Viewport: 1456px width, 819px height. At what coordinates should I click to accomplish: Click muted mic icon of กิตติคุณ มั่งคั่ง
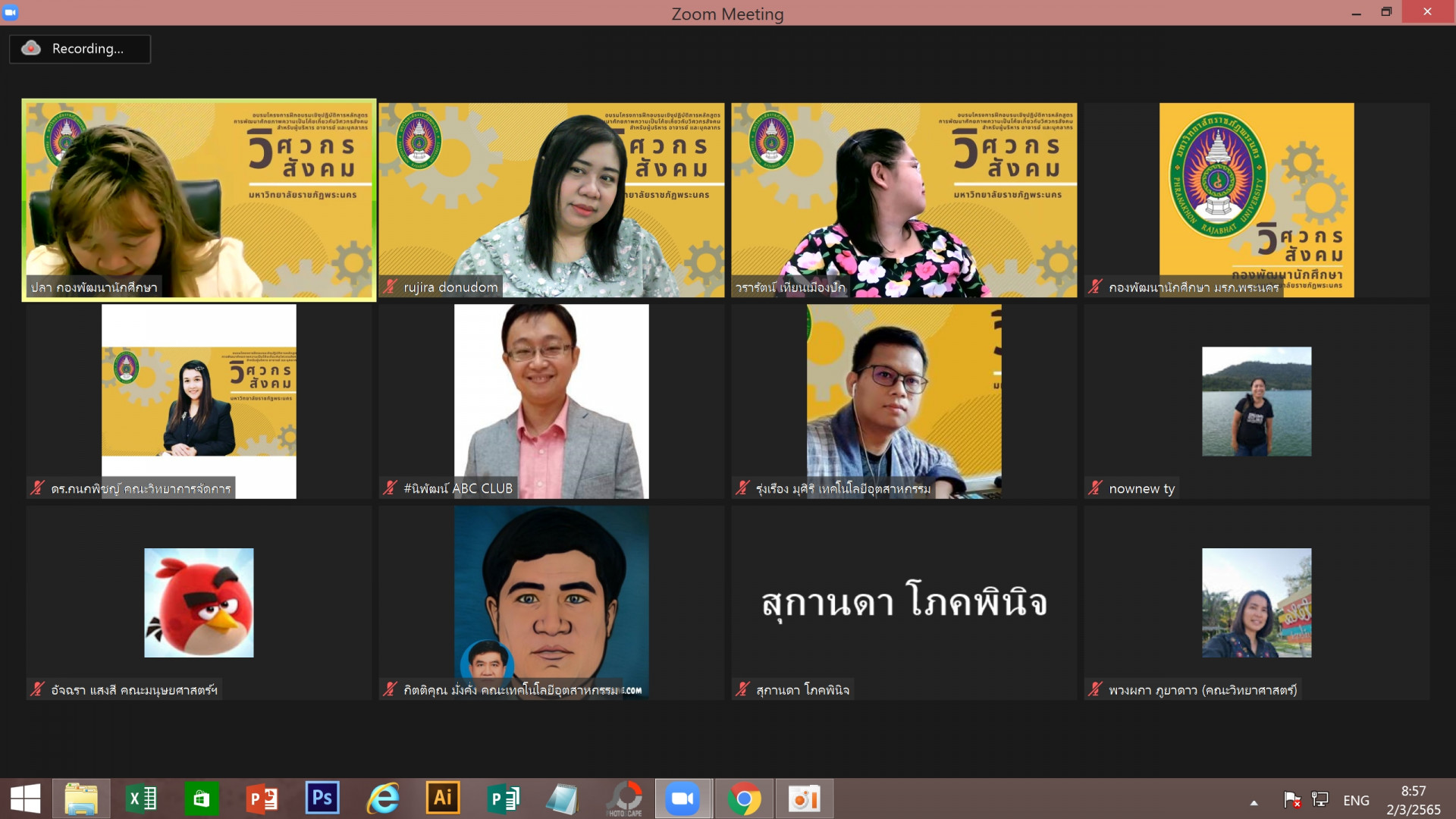click(x=390, y=689)
